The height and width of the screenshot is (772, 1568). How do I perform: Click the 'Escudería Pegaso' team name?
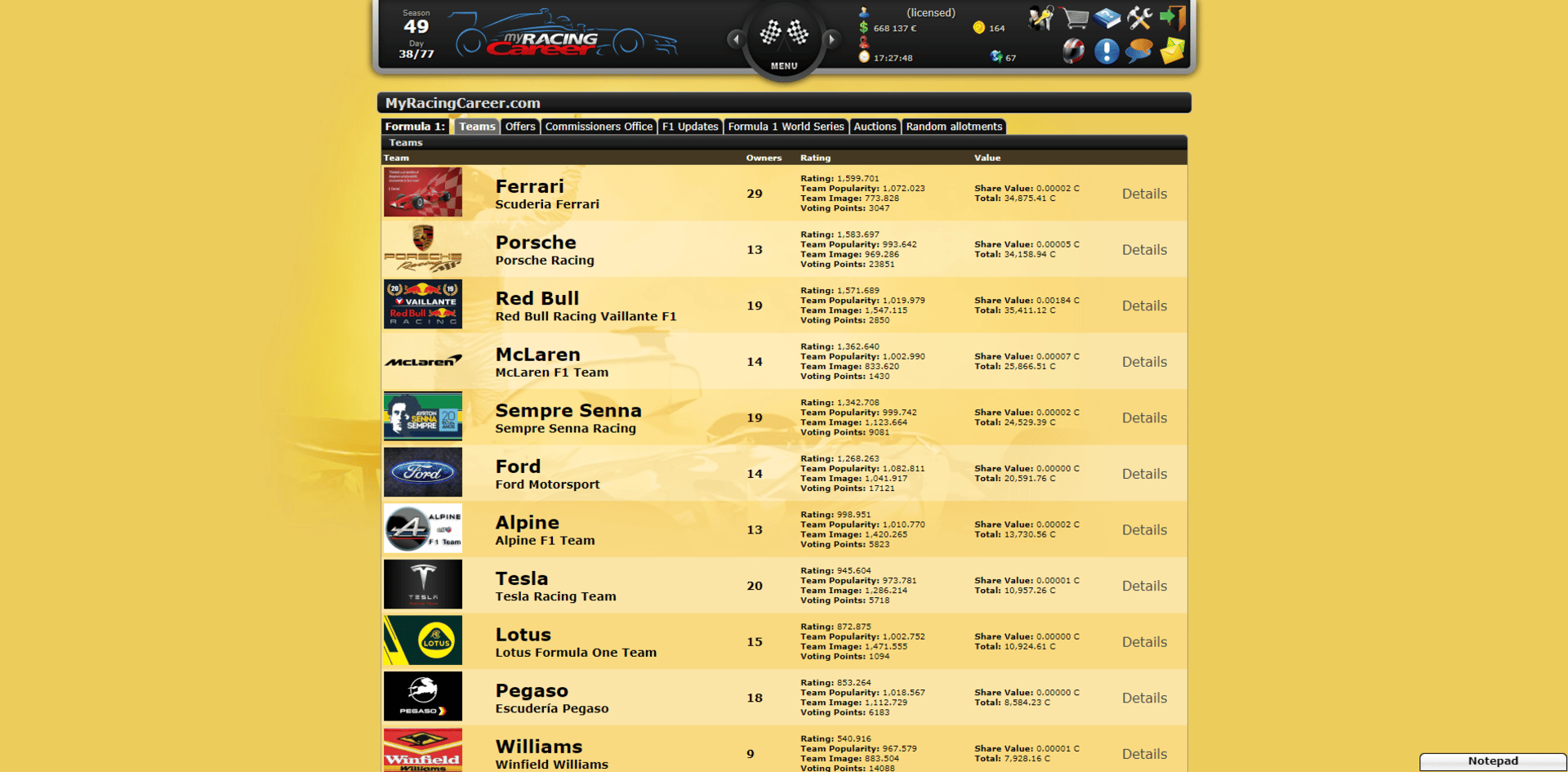pos(552,708)
